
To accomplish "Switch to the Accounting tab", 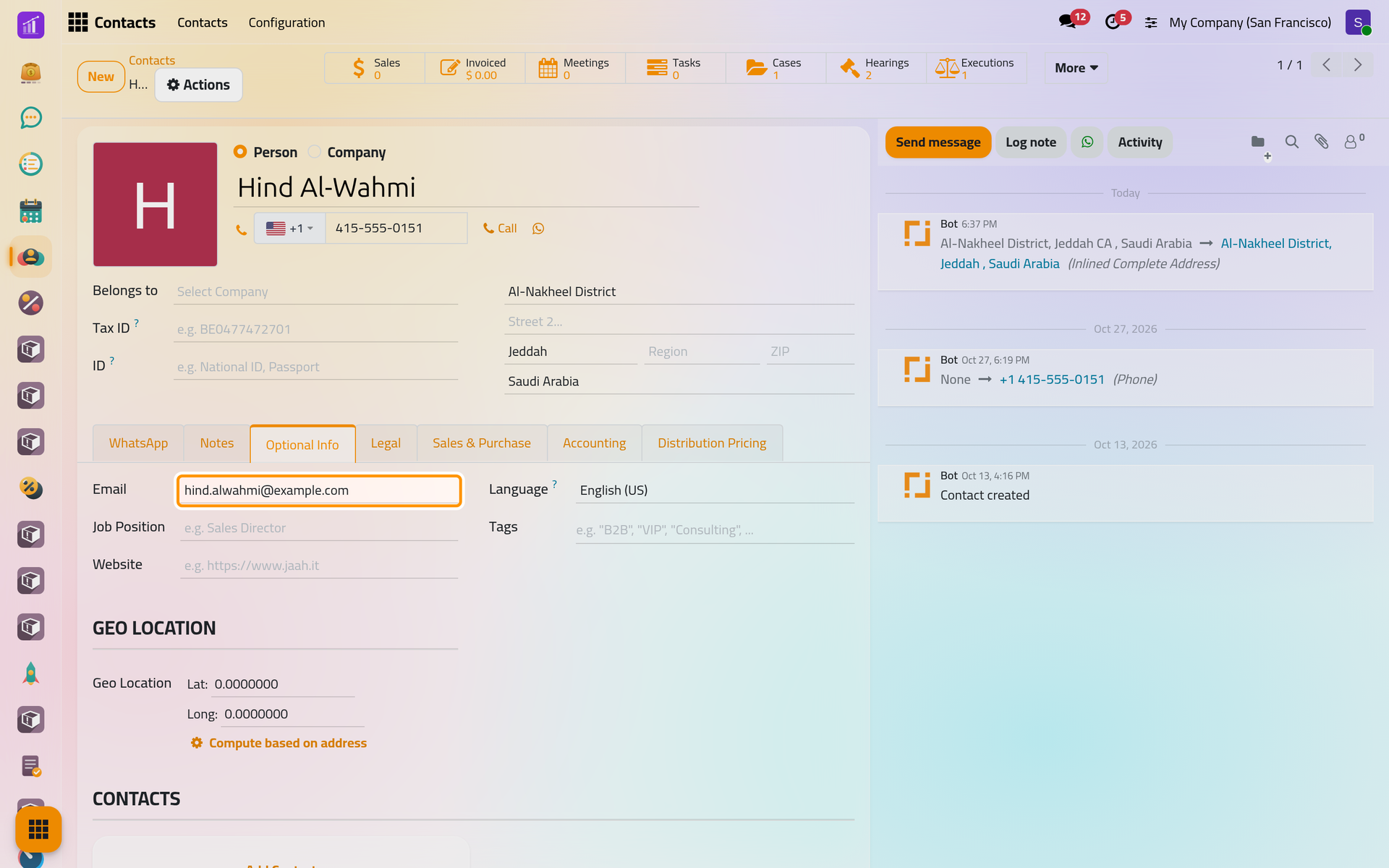I will [594, 443].
